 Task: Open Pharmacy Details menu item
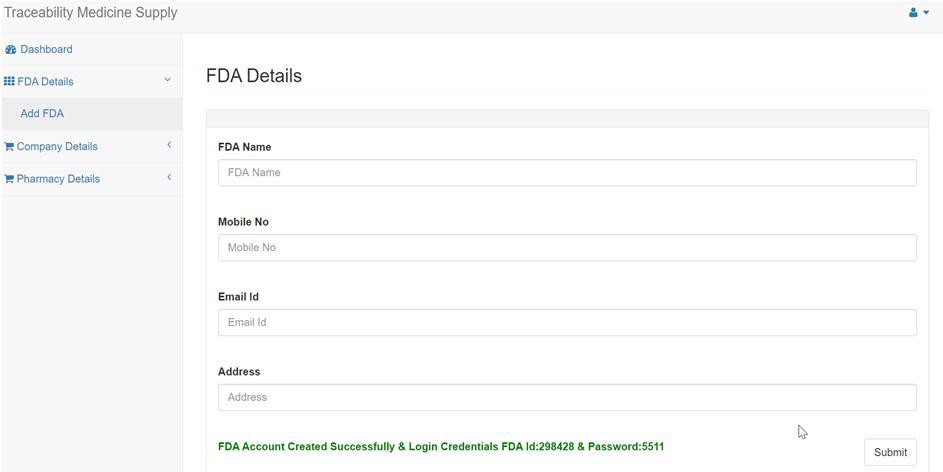[91, 179]
